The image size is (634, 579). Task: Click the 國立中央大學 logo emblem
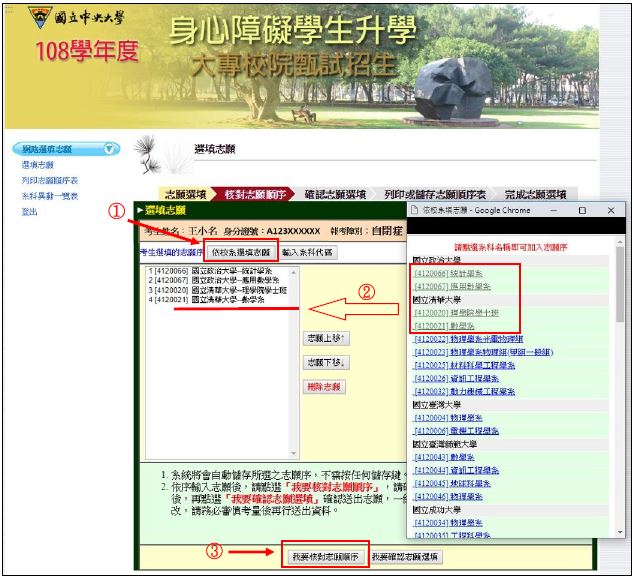coord(40,17)
